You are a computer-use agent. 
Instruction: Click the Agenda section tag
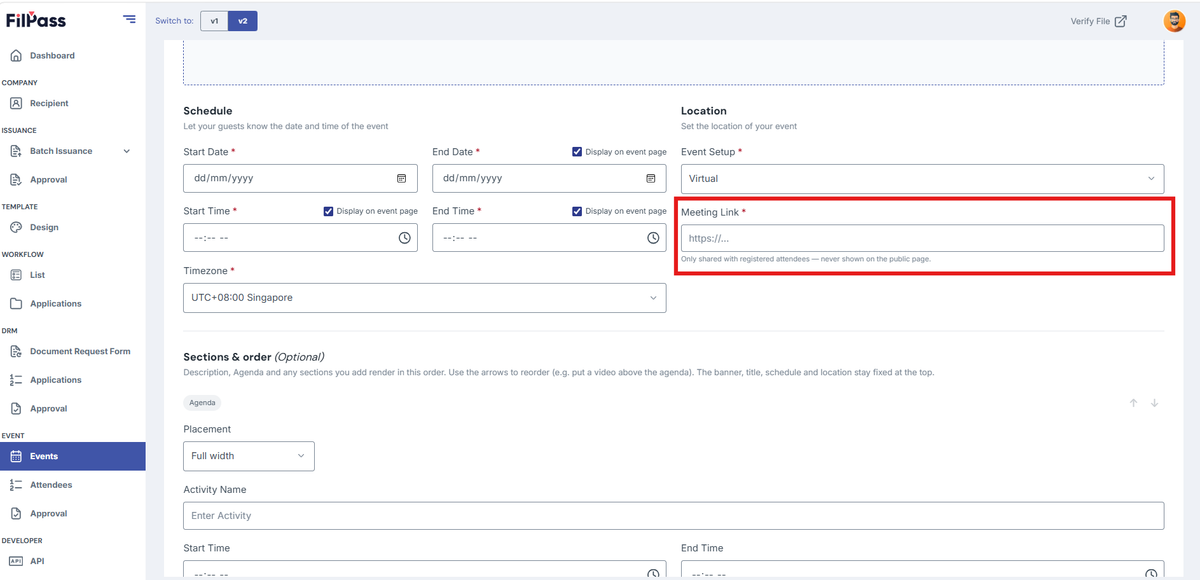[203, 403]
